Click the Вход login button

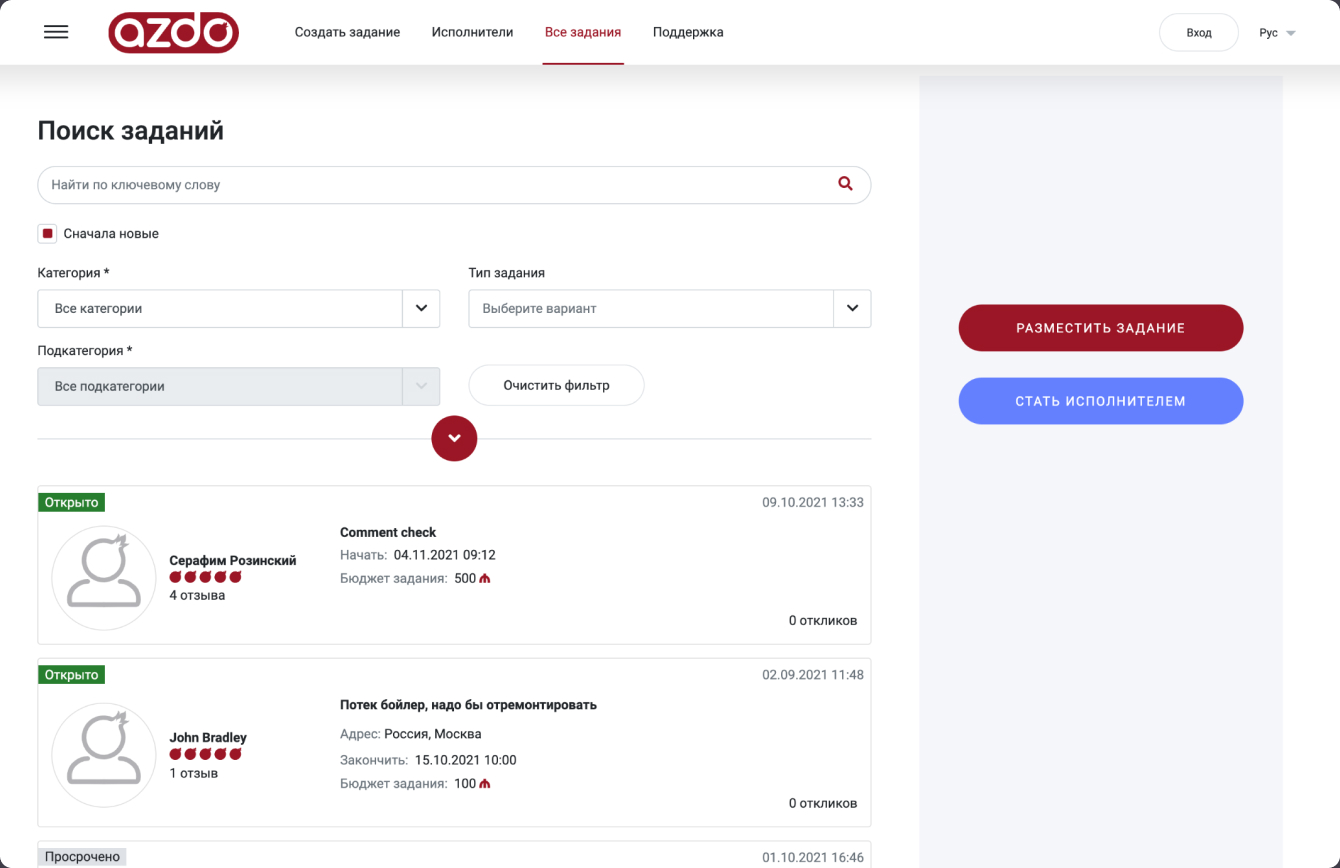(x=1199, y=33)
